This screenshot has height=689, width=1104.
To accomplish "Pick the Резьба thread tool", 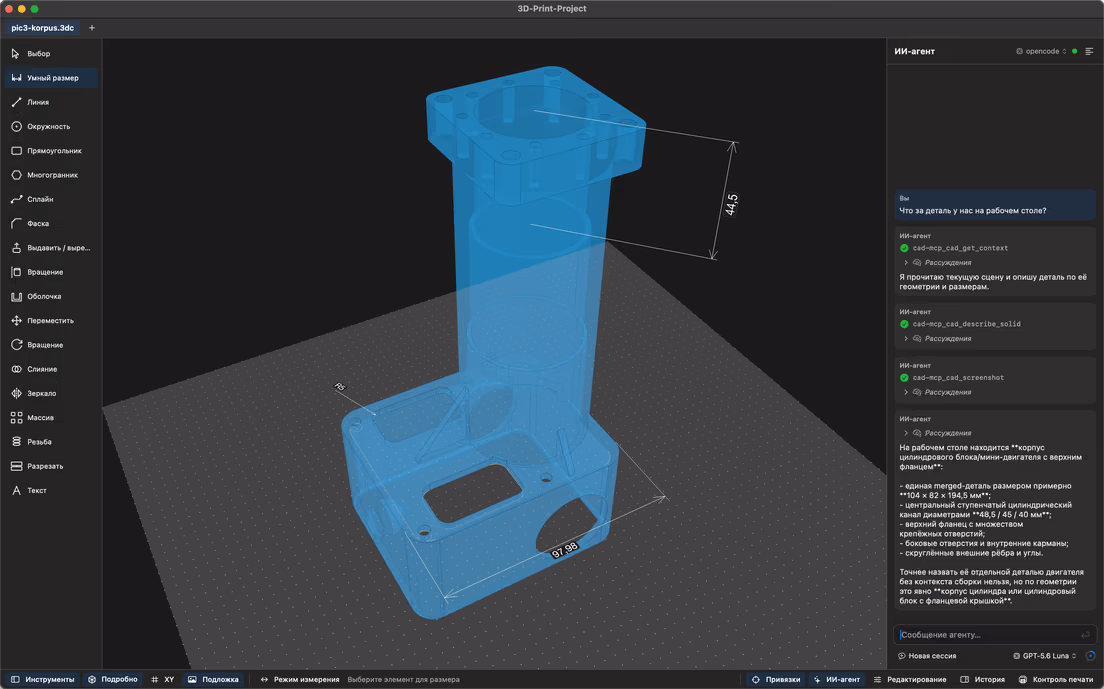I will [x=51, y=442].
